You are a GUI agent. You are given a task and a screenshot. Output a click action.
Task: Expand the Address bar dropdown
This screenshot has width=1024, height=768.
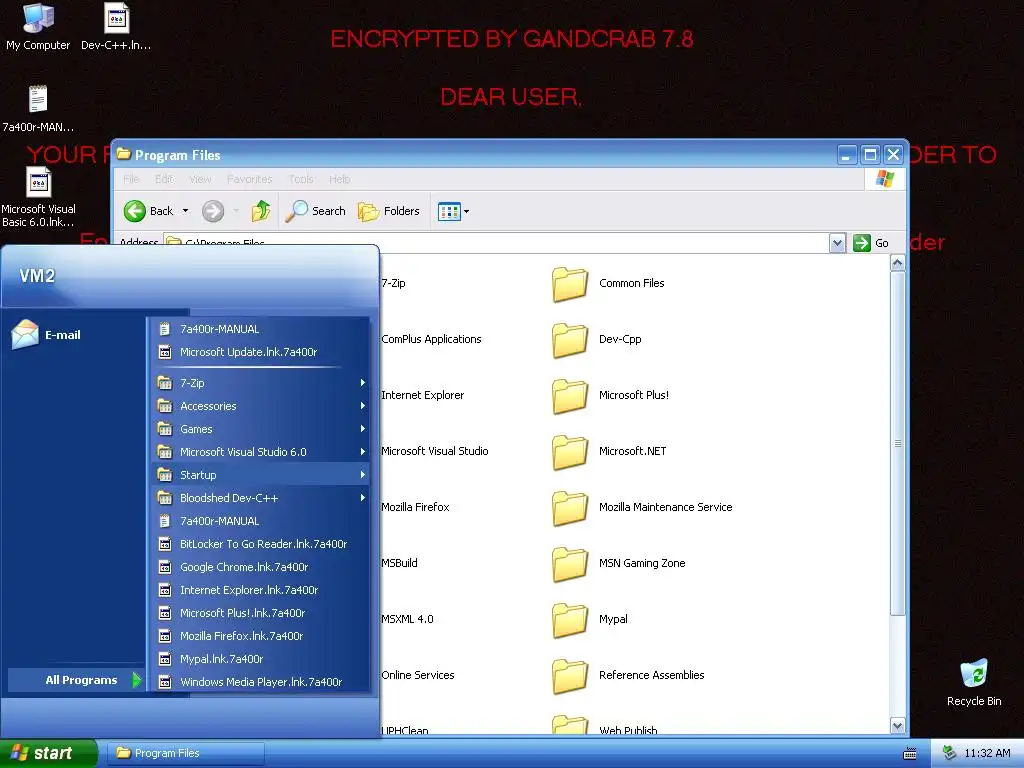pyautogui.click(x=837, y=244)
